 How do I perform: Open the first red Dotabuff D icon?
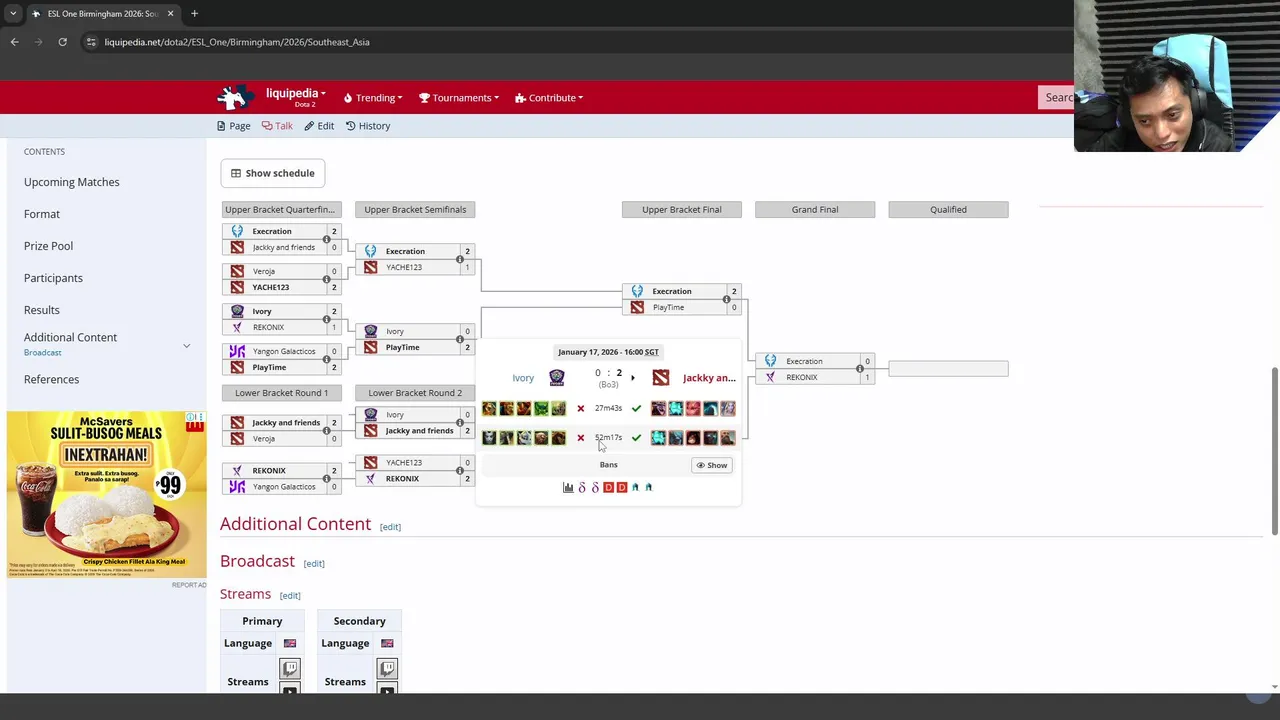pos(608,487)
